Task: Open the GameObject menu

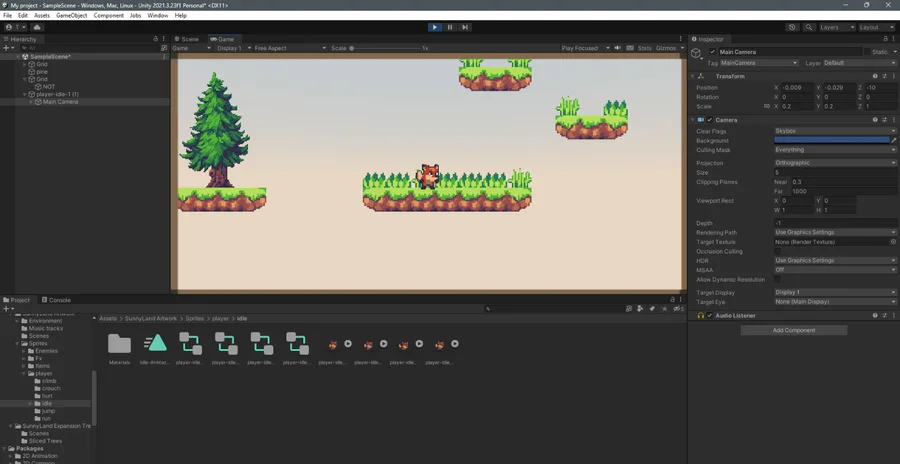Action: coord(72,16)
